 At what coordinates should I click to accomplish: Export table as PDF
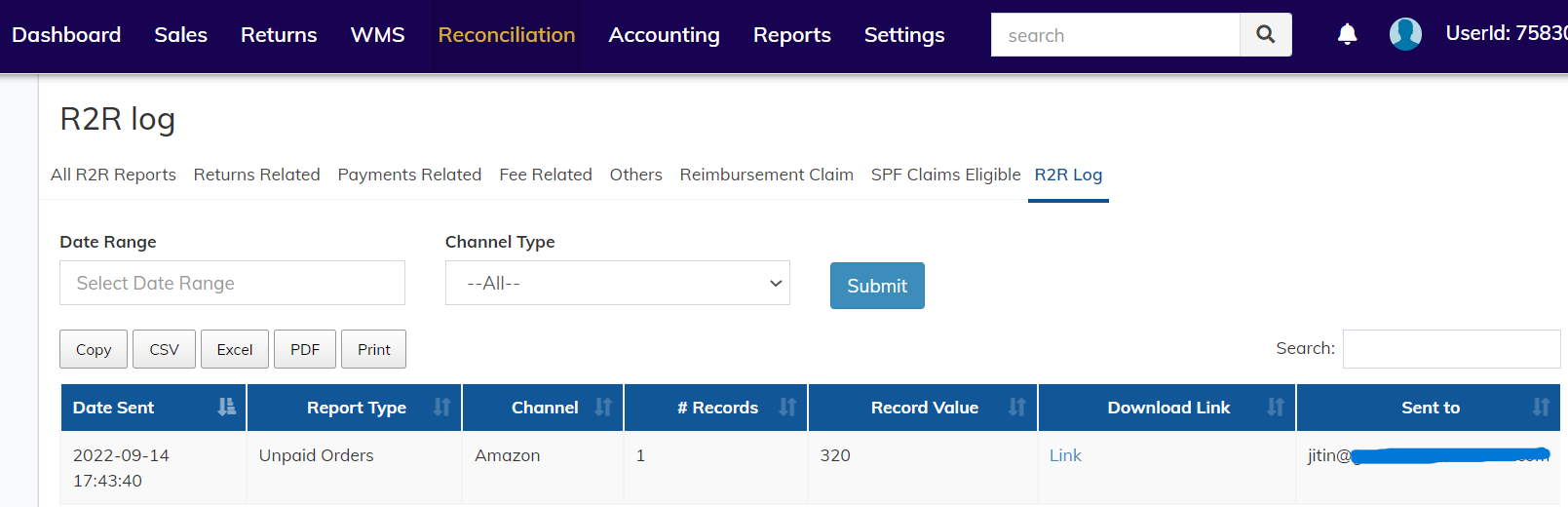point(305,349)
